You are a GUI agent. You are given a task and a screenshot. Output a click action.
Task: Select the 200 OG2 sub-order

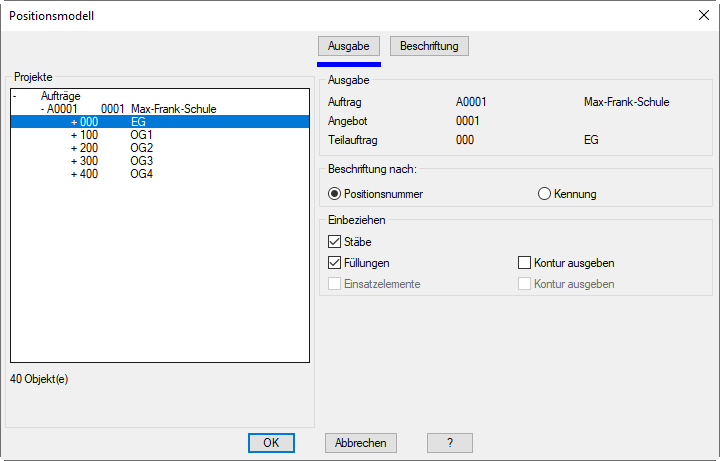(140, 148)
